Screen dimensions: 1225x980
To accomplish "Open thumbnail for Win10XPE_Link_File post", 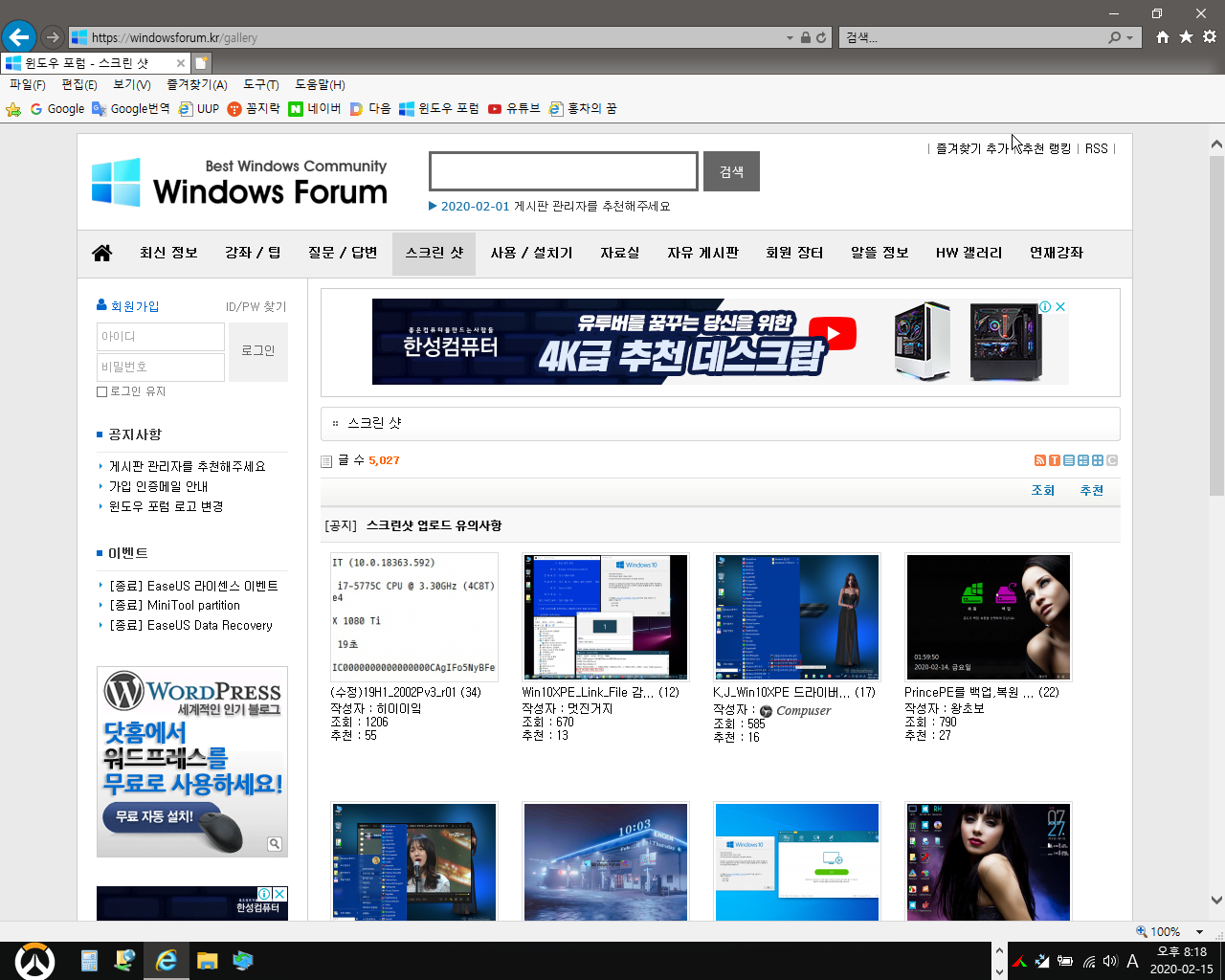I will (x=606, y=616).
